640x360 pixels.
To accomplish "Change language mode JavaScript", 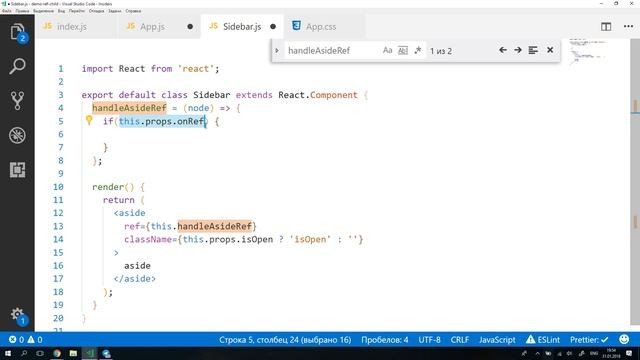I will (x=497, y=340).
